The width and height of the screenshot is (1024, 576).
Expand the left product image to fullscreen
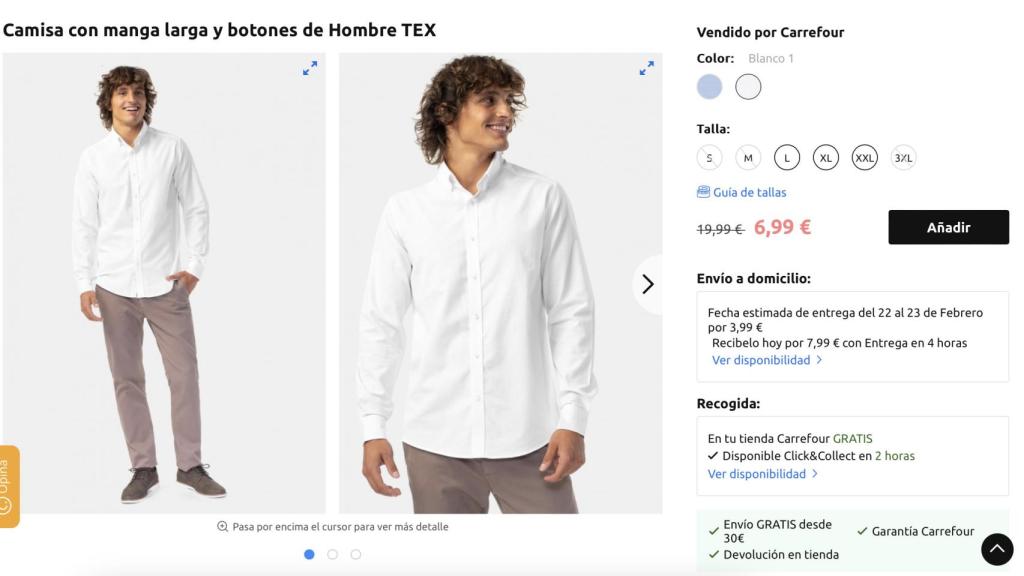(x=309, y=69)
